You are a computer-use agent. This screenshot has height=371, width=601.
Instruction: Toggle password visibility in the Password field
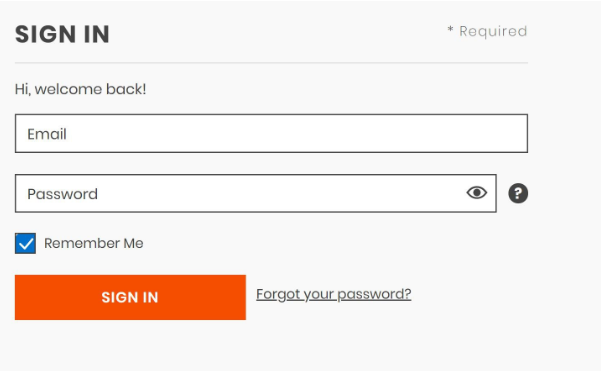coord(476,193)
